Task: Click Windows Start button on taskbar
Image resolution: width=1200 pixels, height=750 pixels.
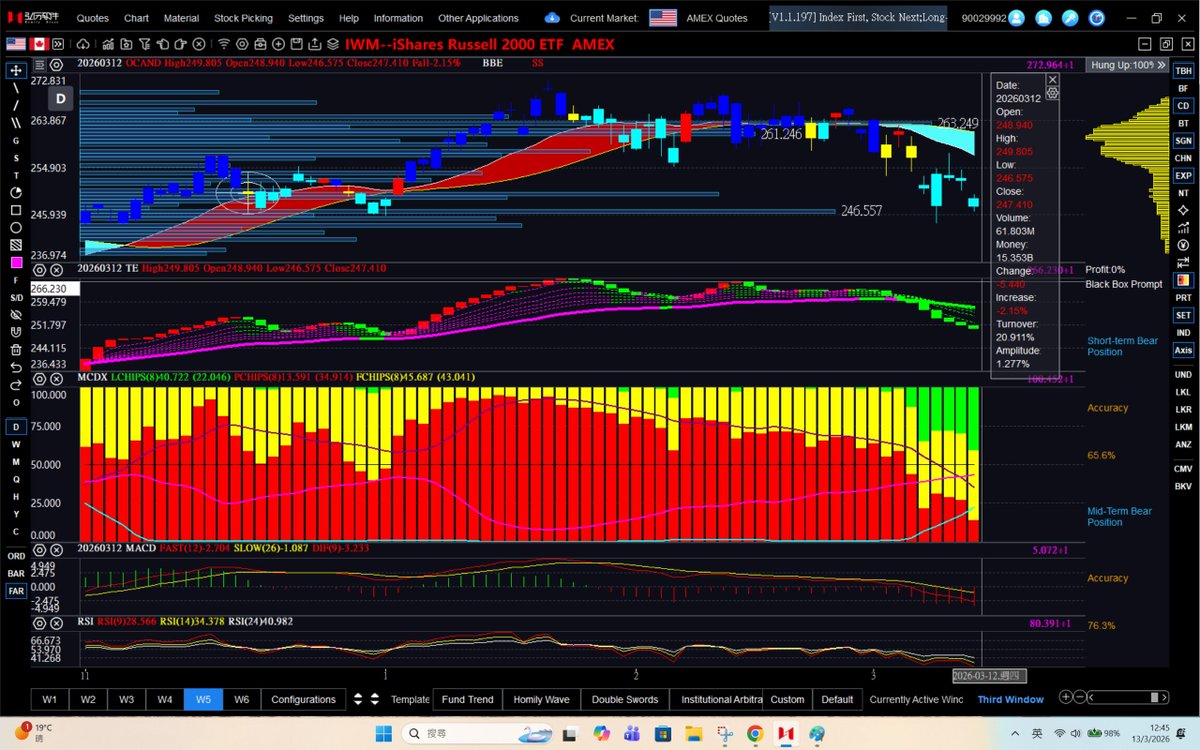Action: point(385,733)
